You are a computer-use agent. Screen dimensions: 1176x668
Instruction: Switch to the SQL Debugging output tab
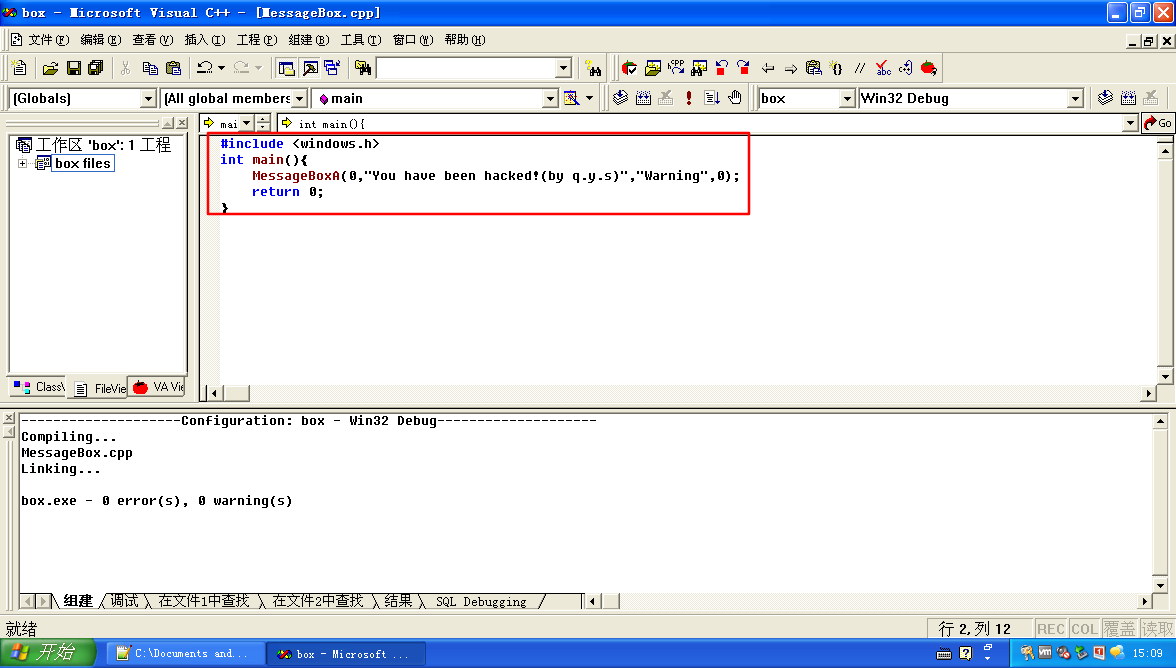[482, 601]
